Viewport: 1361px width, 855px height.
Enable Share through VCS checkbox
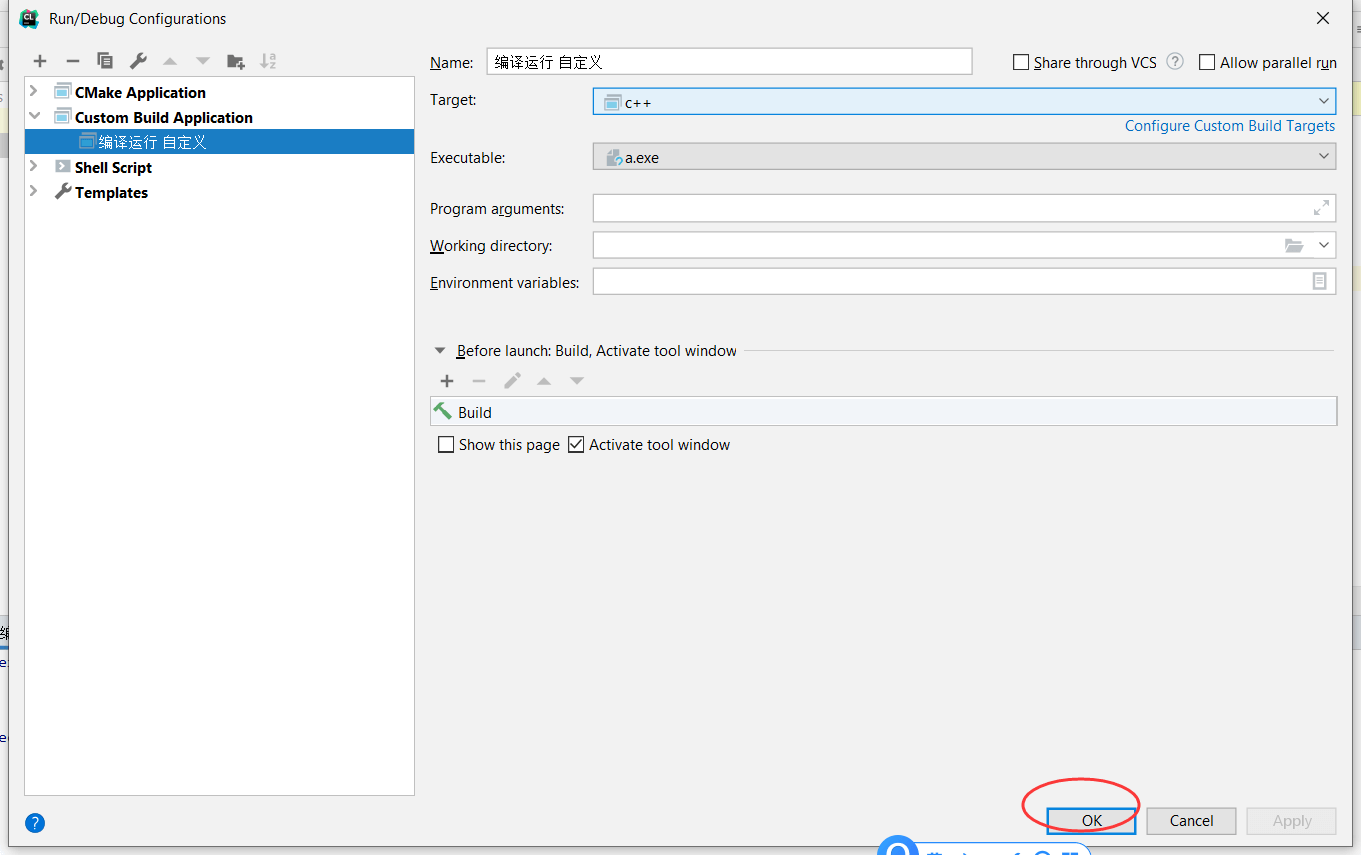click(x=1021, y=62)
